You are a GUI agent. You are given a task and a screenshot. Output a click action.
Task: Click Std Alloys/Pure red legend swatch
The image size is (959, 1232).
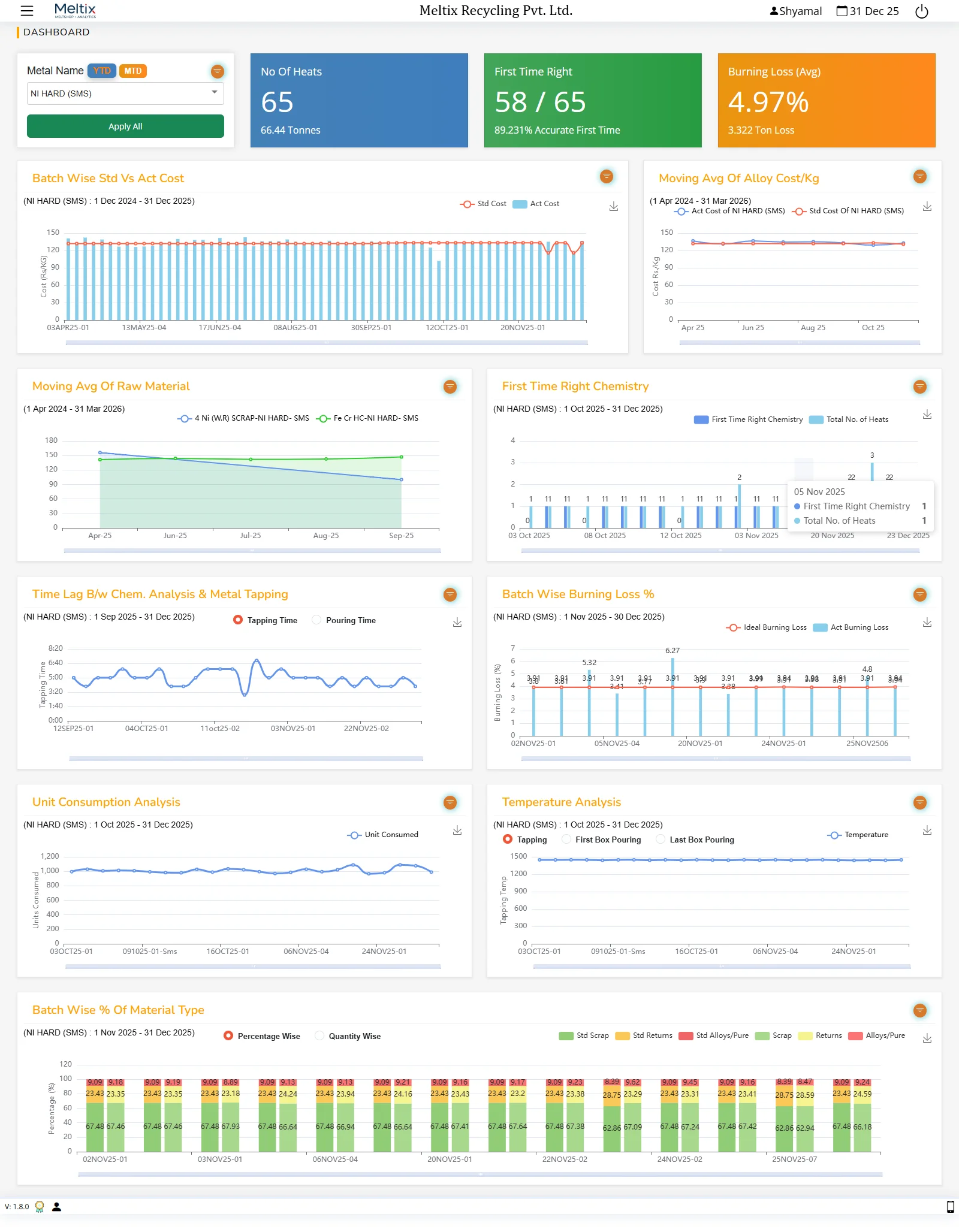(686, 1036)
